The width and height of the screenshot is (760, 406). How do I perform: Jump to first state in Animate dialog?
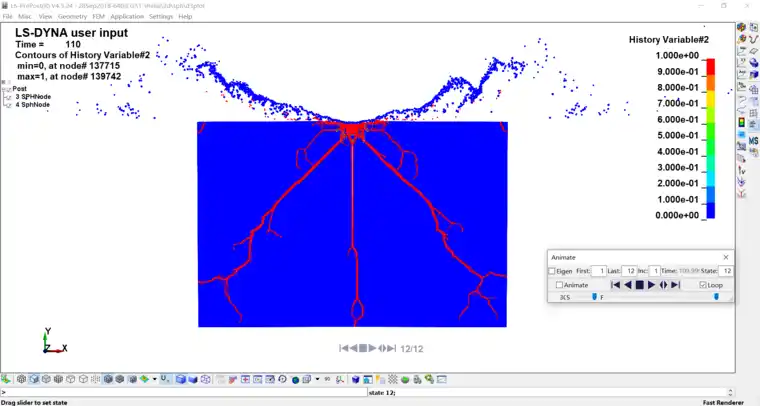616,285
